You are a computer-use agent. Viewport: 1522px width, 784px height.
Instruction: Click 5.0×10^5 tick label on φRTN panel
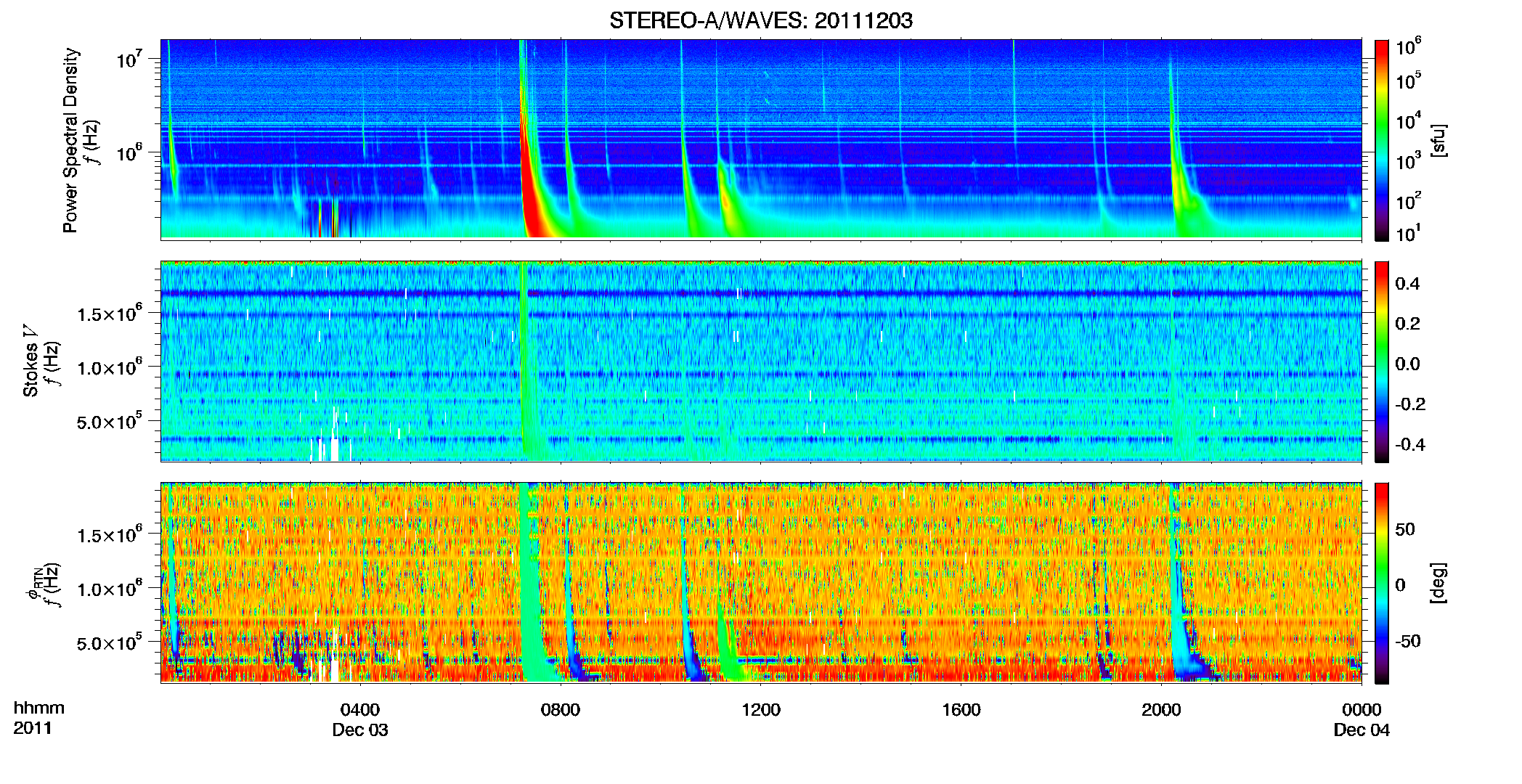coord(110,642)
